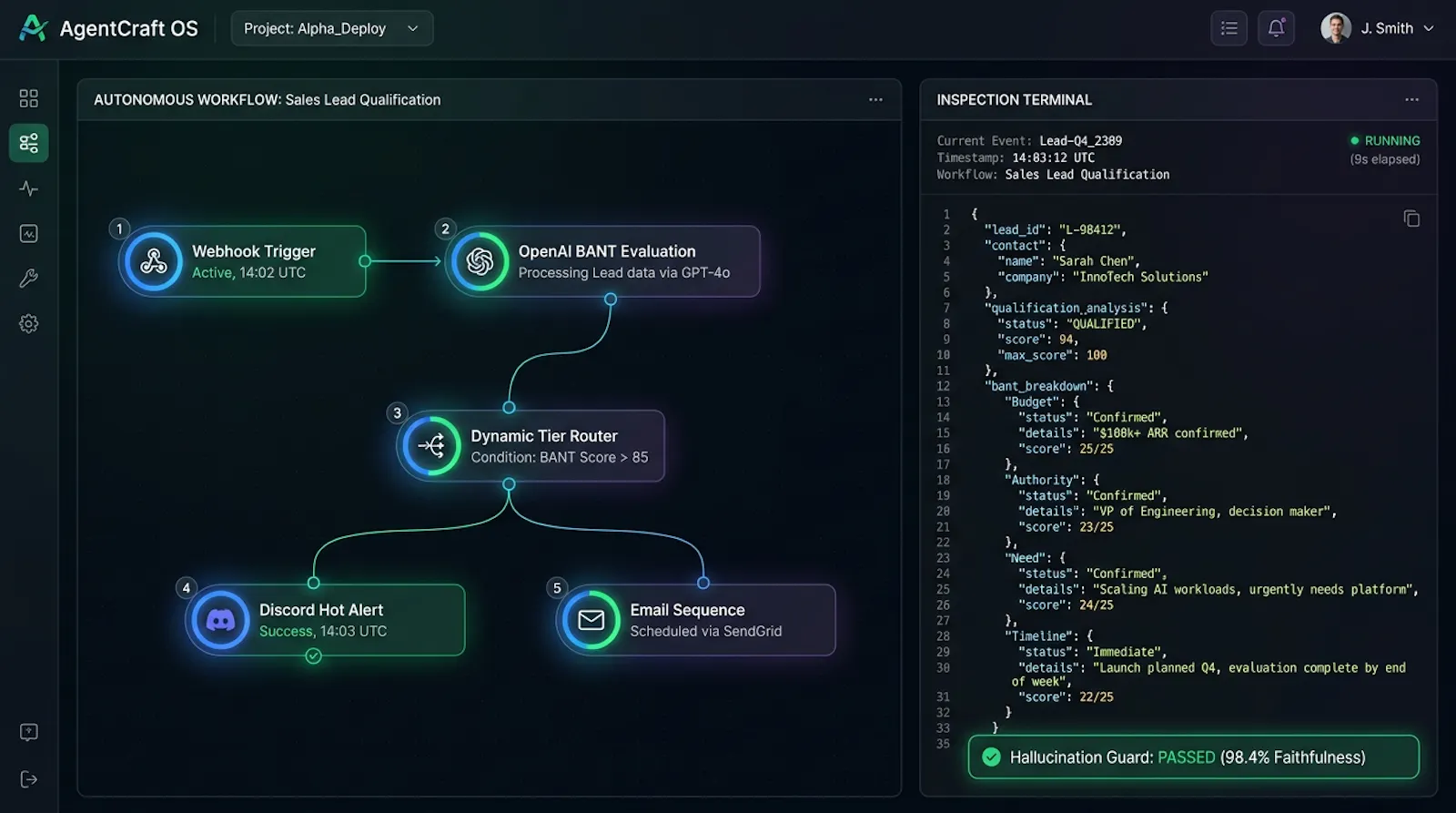
Task: Select the workflows sidebar icon
Action: point(29,143)
